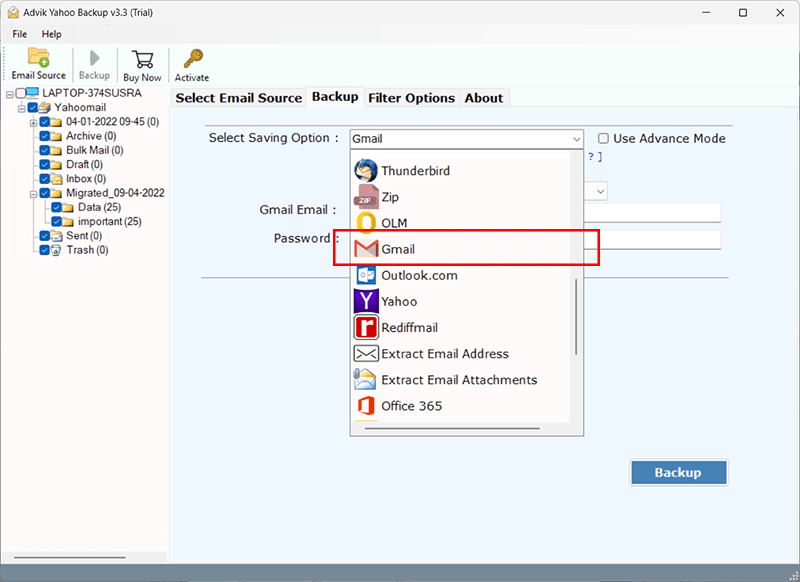This screenshot has width=800, height=582.
Task: Click the blue Backup button
Action: click(x=679, y=472)
